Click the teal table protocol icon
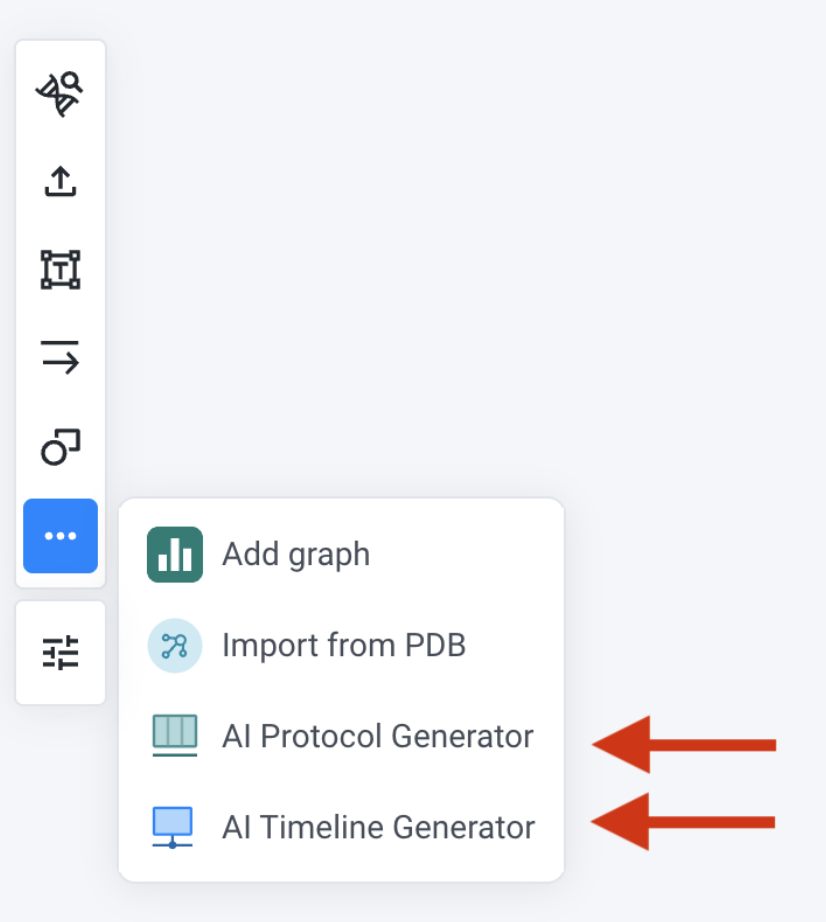The image size is (826, 922). coord(175,735)
